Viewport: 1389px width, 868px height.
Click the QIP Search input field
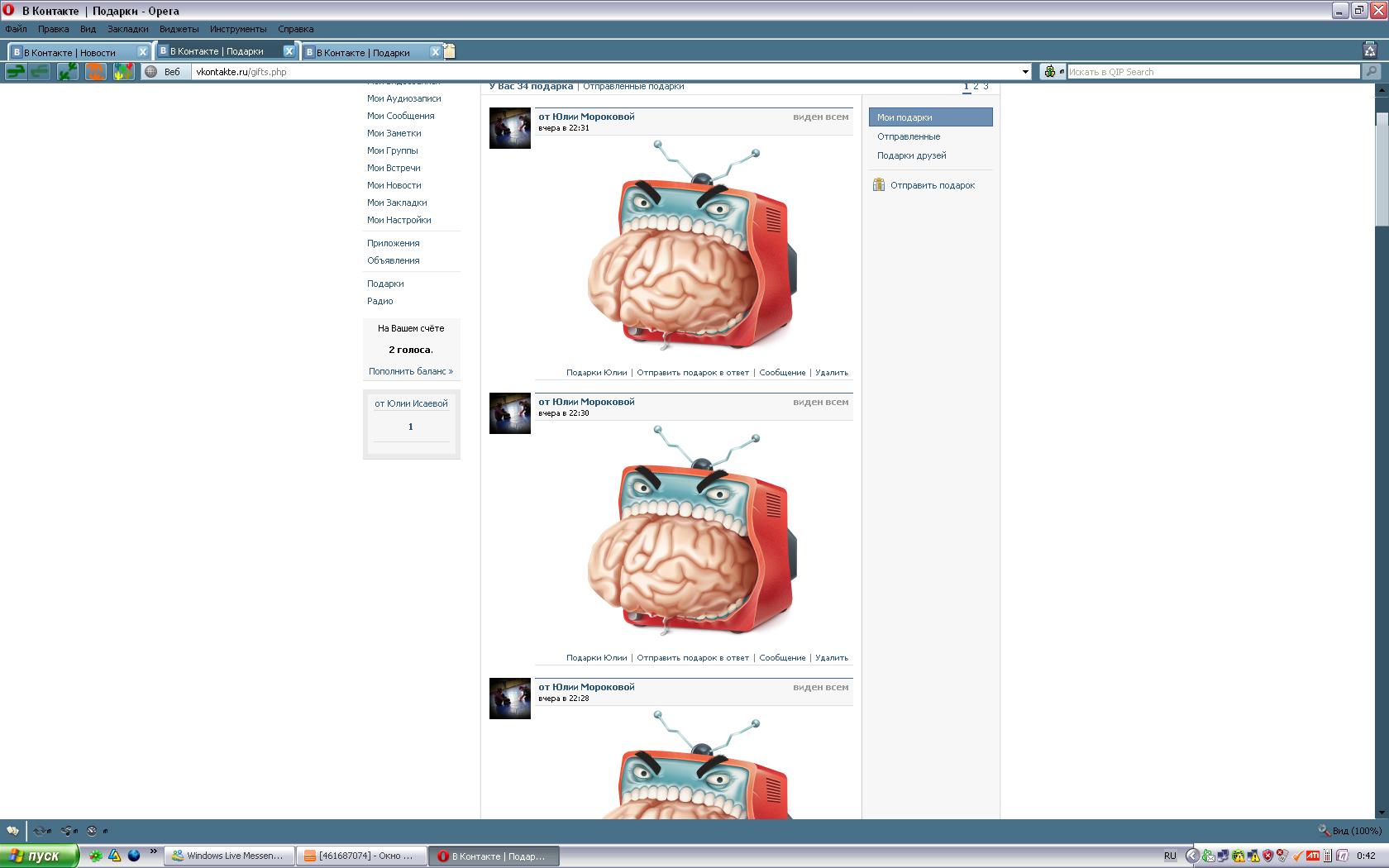(1214, 72)
